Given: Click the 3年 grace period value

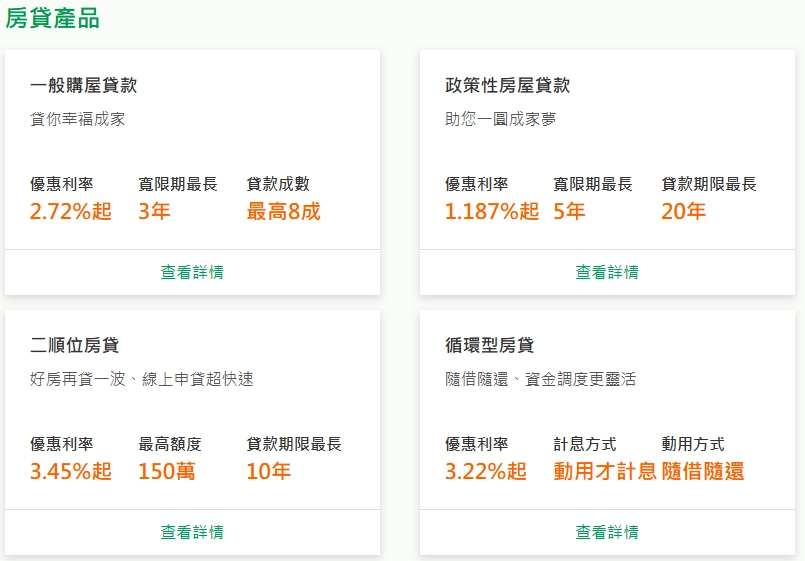Looking at the screenshot, I should (x=154, y=211).
